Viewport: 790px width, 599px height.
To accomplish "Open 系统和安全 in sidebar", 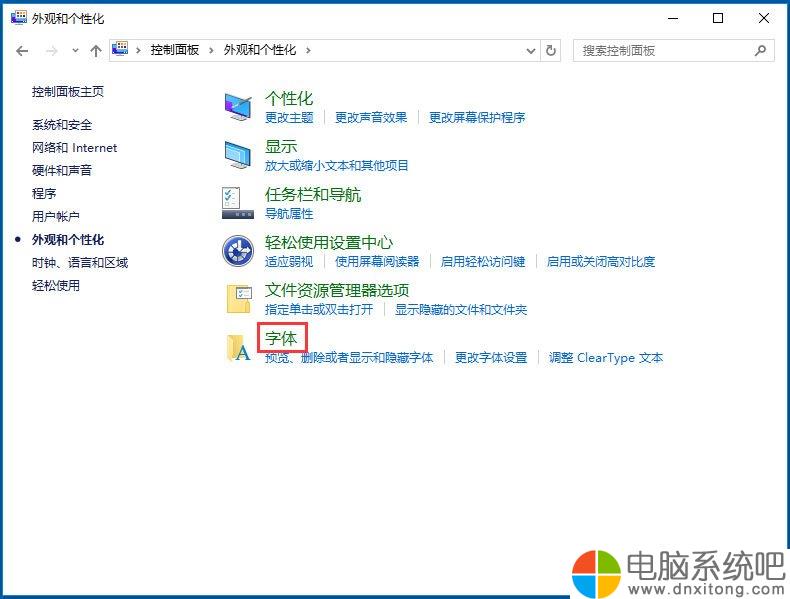I will pyautogui.click(x=62, y=124).
